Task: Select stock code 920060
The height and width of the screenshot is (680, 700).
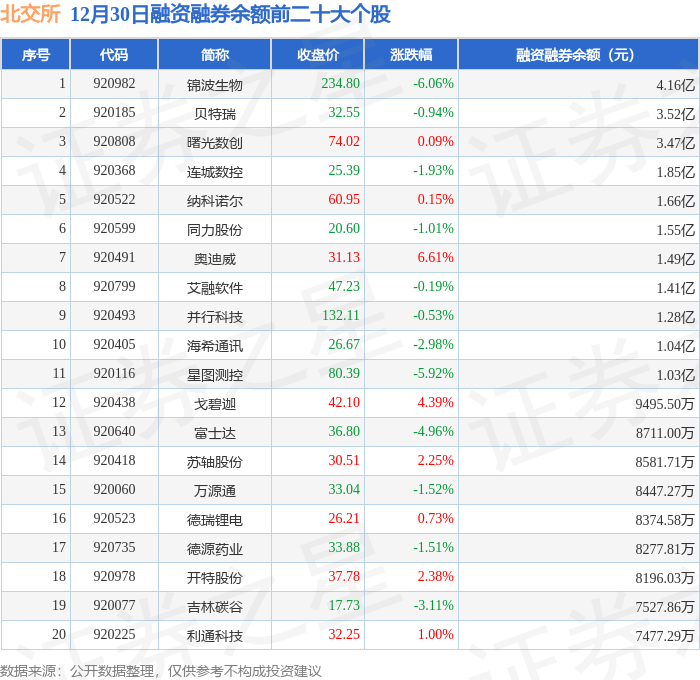Action: coord(114,490)
